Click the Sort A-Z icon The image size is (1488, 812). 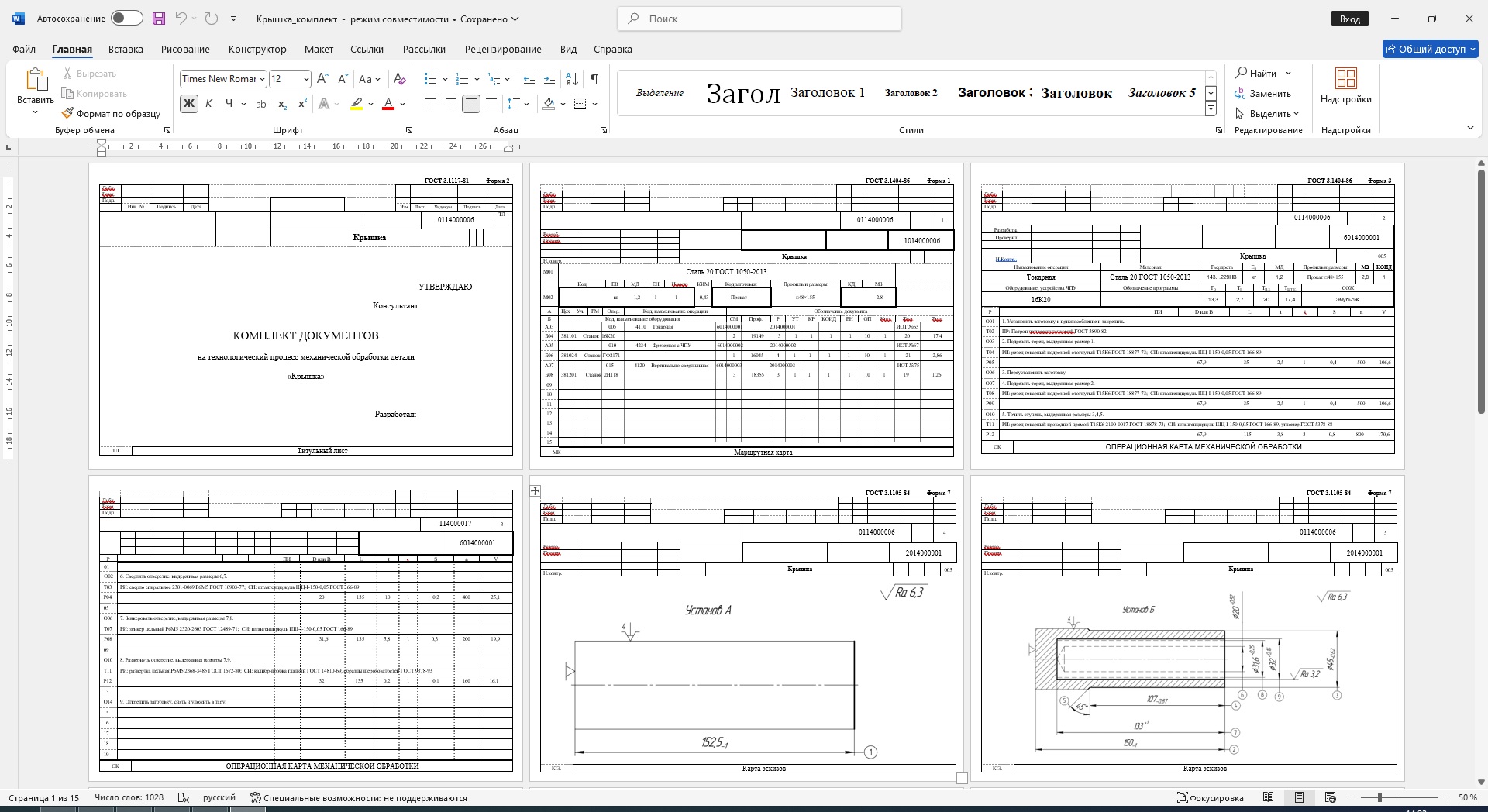point(572,79)
